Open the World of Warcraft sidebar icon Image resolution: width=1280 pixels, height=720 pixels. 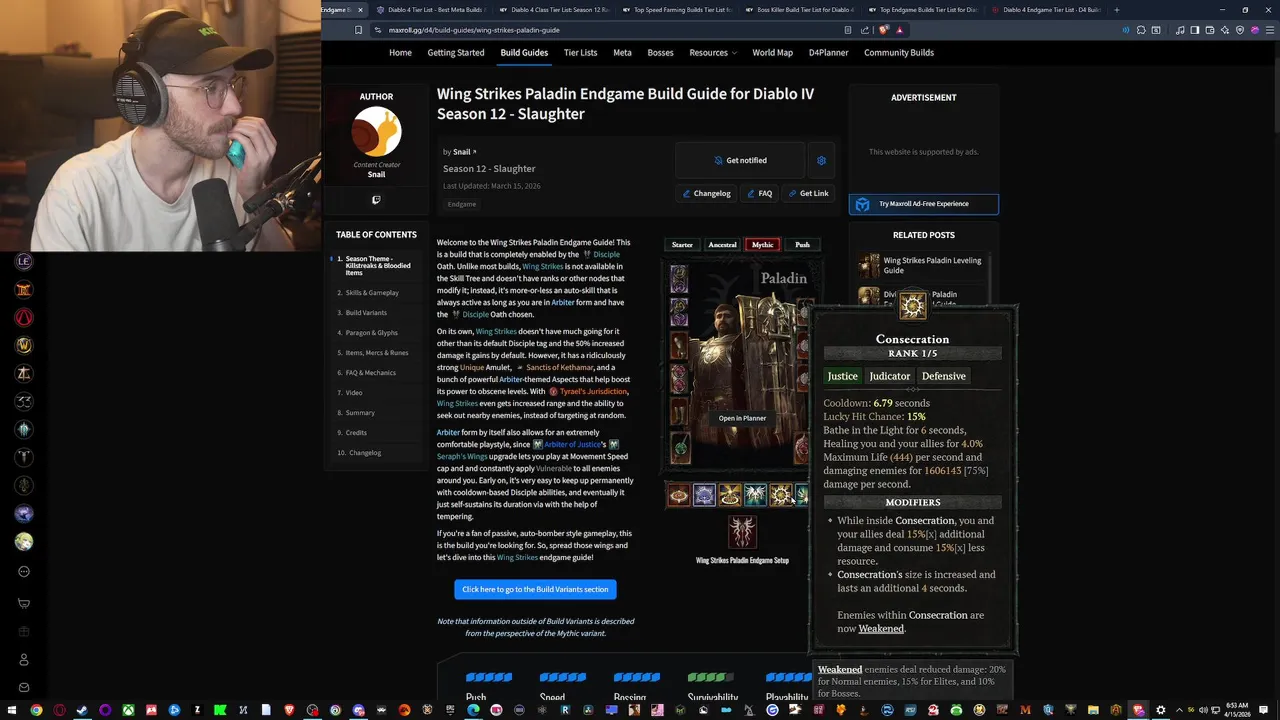(25, 345)
